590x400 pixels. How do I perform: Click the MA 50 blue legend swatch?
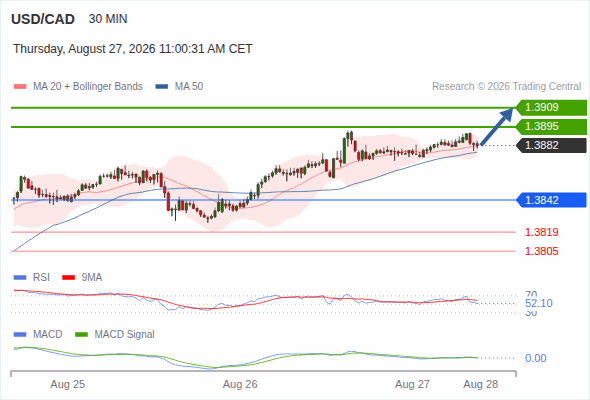coord(162,87)
